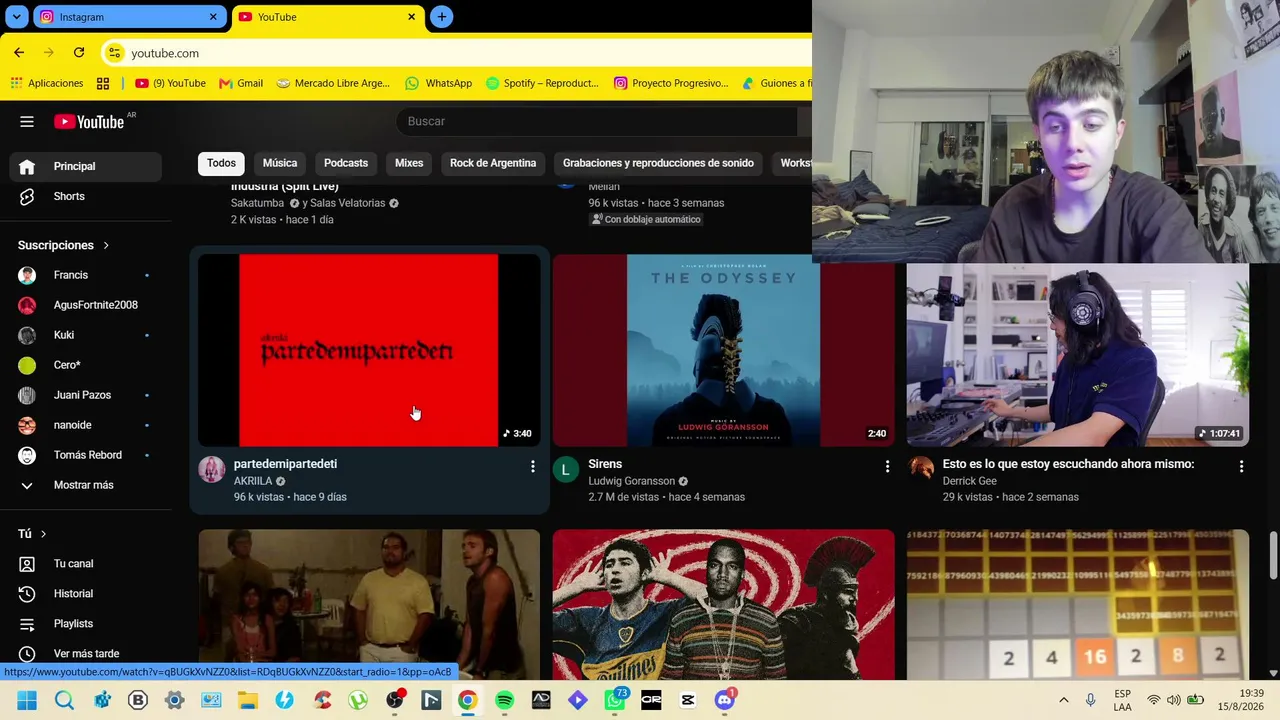Open the Juani Pazos subscription
This screenshot has width=1280, height=720.
[x=85, y=395]
